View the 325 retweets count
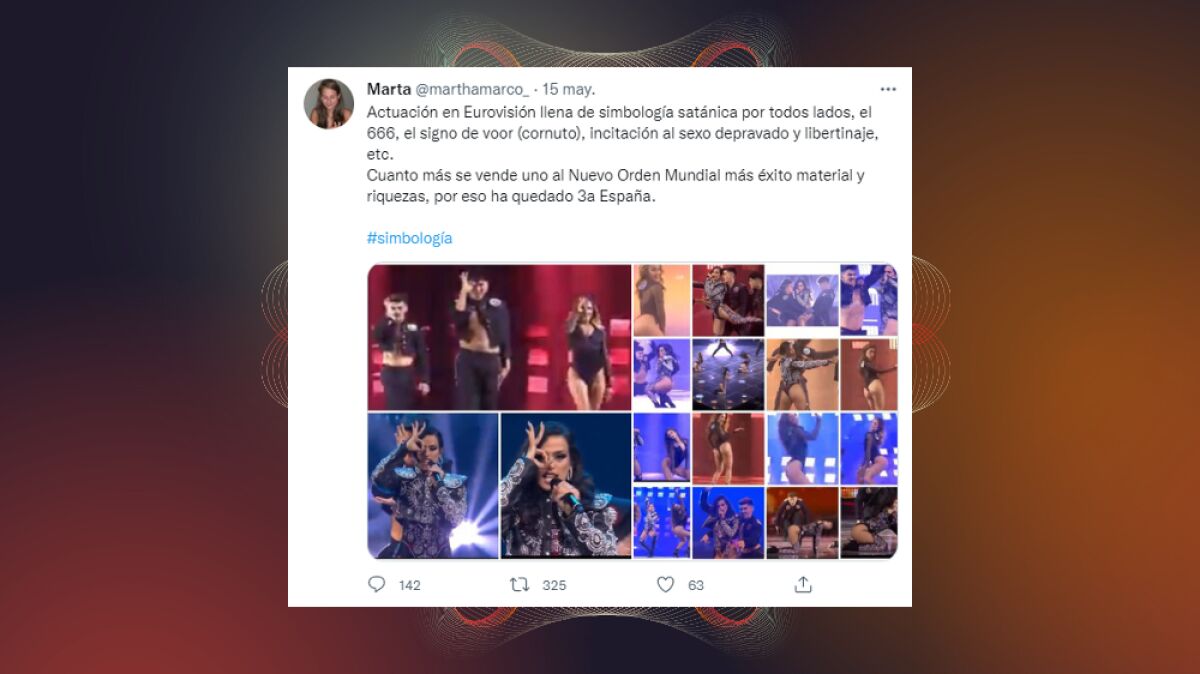 click(554, 585)
